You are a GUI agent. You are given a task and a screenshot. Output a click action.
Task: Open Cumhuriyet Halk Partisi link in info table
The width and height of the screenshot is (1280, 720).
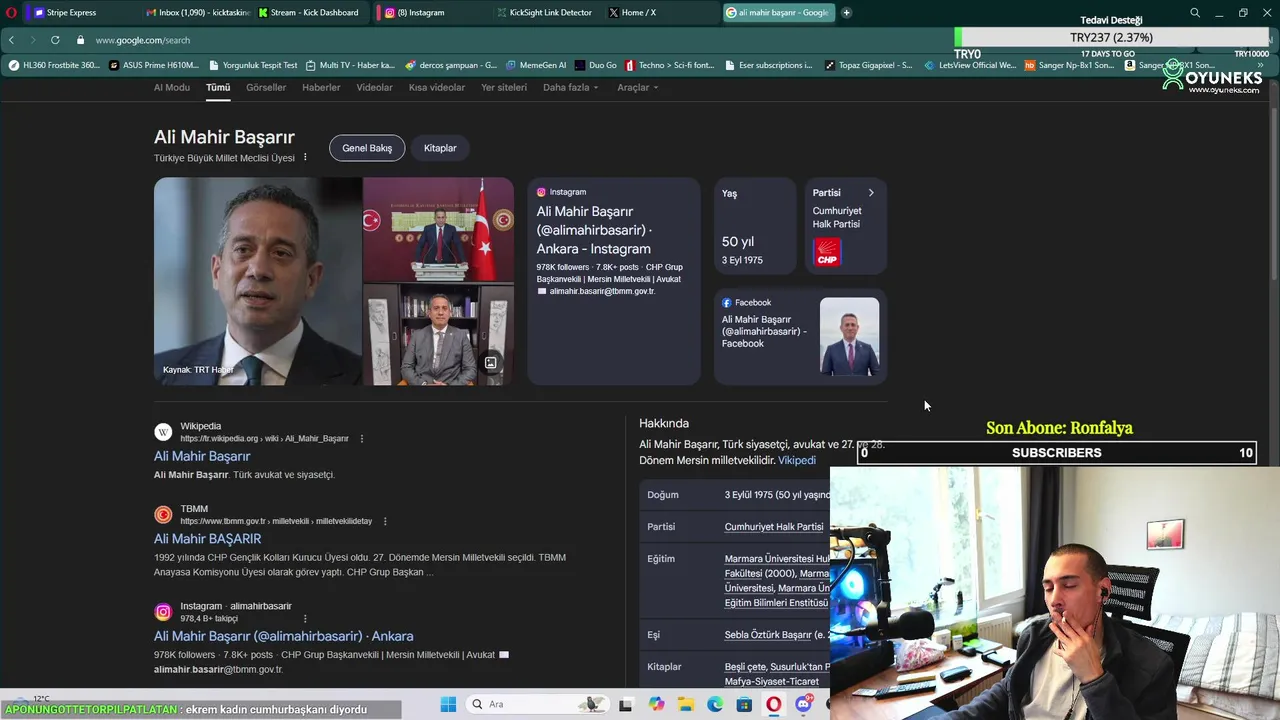point(774,527)
